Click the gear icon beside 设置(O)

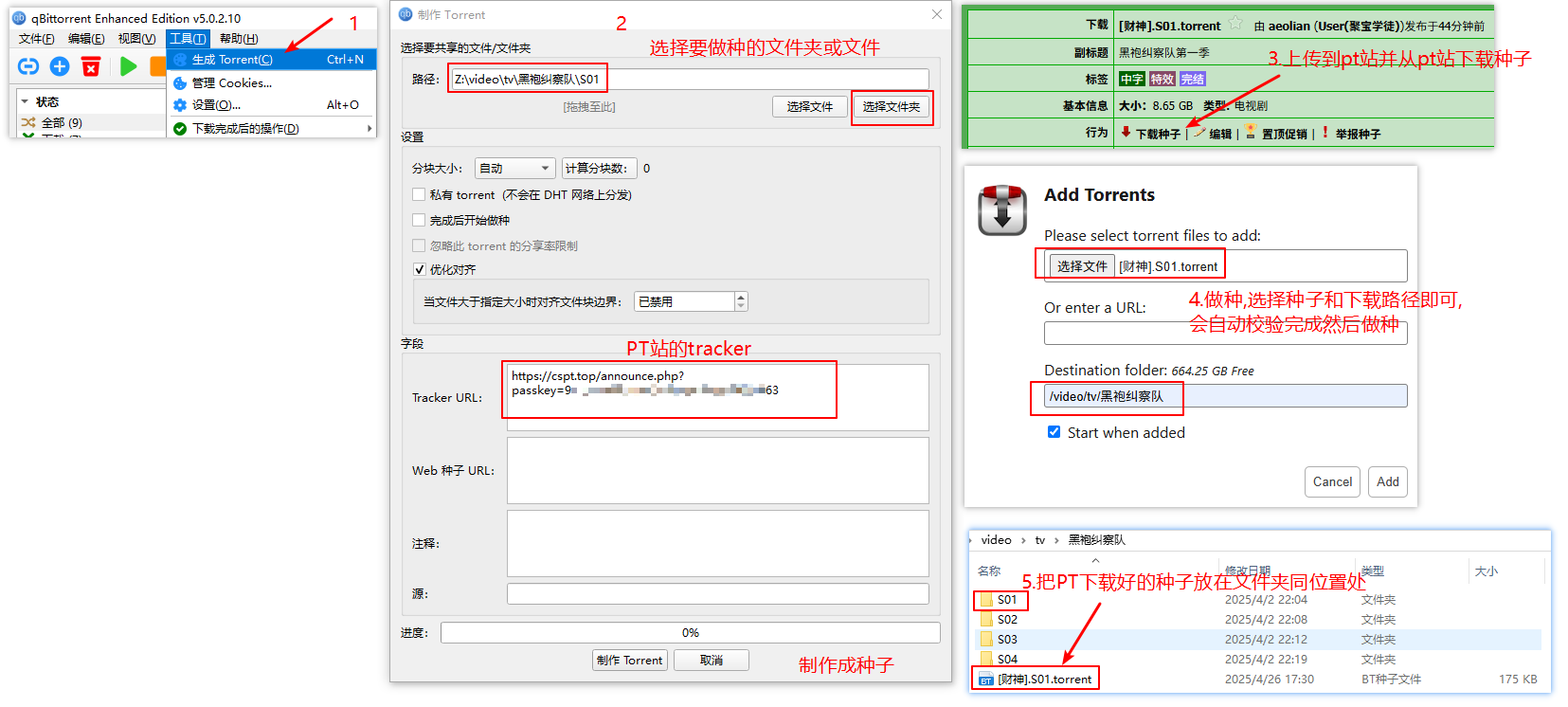pos(180,105)
